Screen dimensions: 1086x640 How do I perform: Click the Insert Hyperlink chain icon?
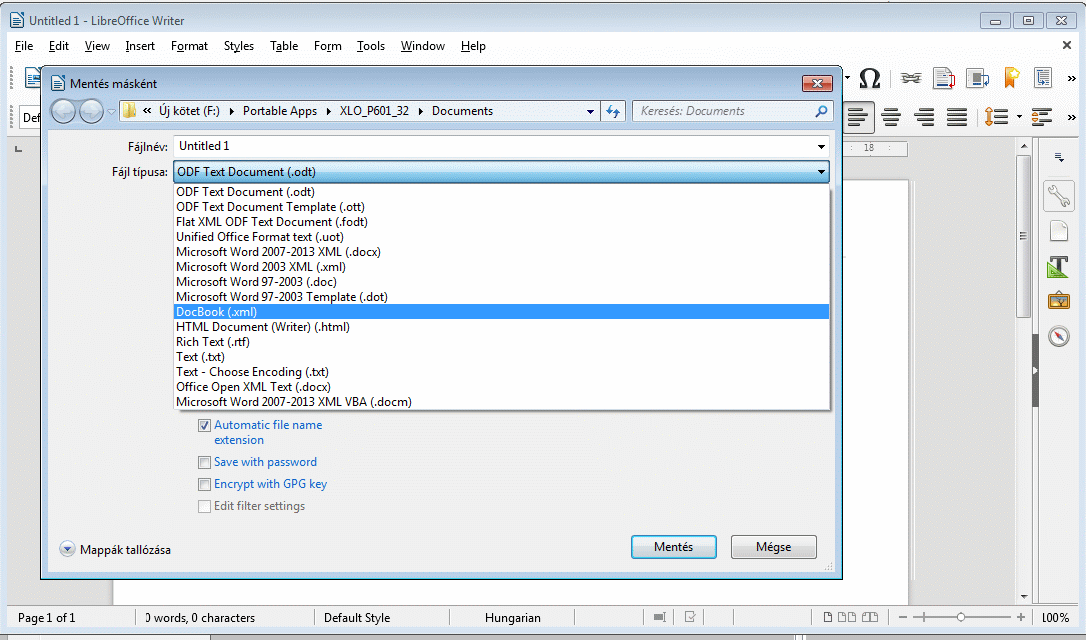coord(911,78)
